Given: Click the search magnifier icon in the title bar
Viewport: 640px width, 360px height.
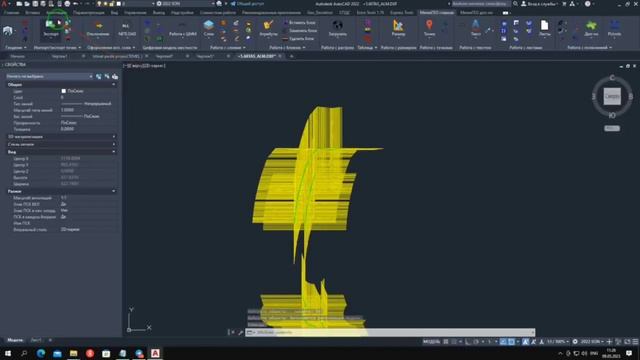Looking at the screenshot, I should tap(515, 4).
